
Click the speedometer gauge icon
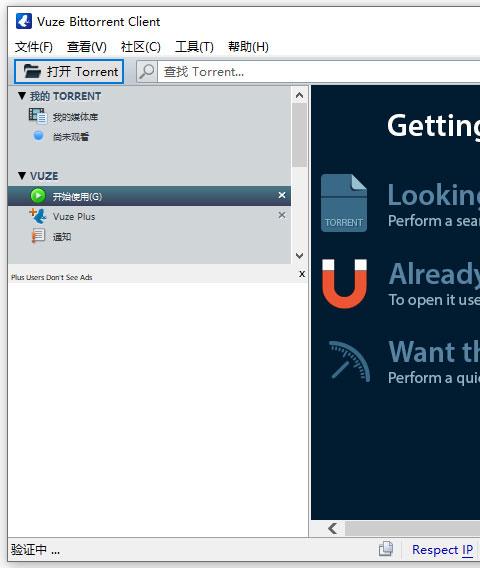click(349, 362)
